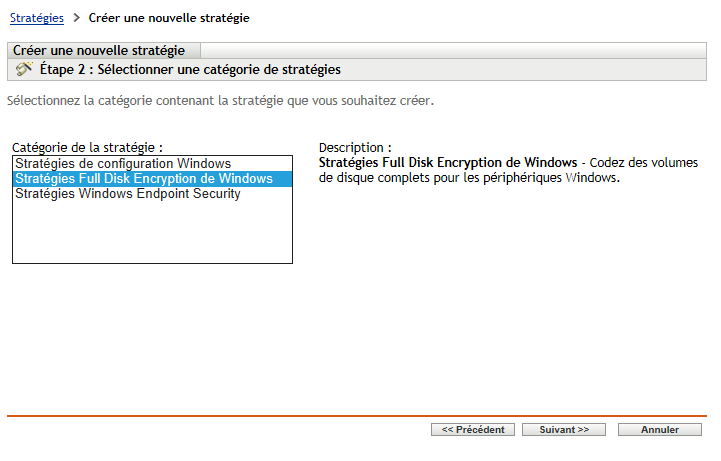This screenshot has width=721, height=461.
Task: Click the current breadcrumb 'Créer une nouvelle stratégie'
Action: pyautogui.click(x=169, y=18)
